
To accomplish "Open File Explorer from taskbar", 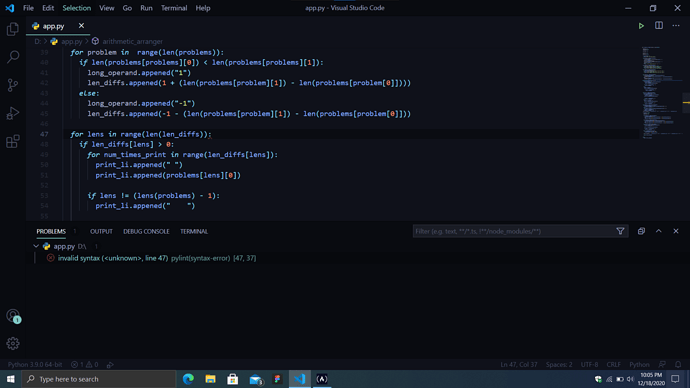I will (x=210, y=379).
